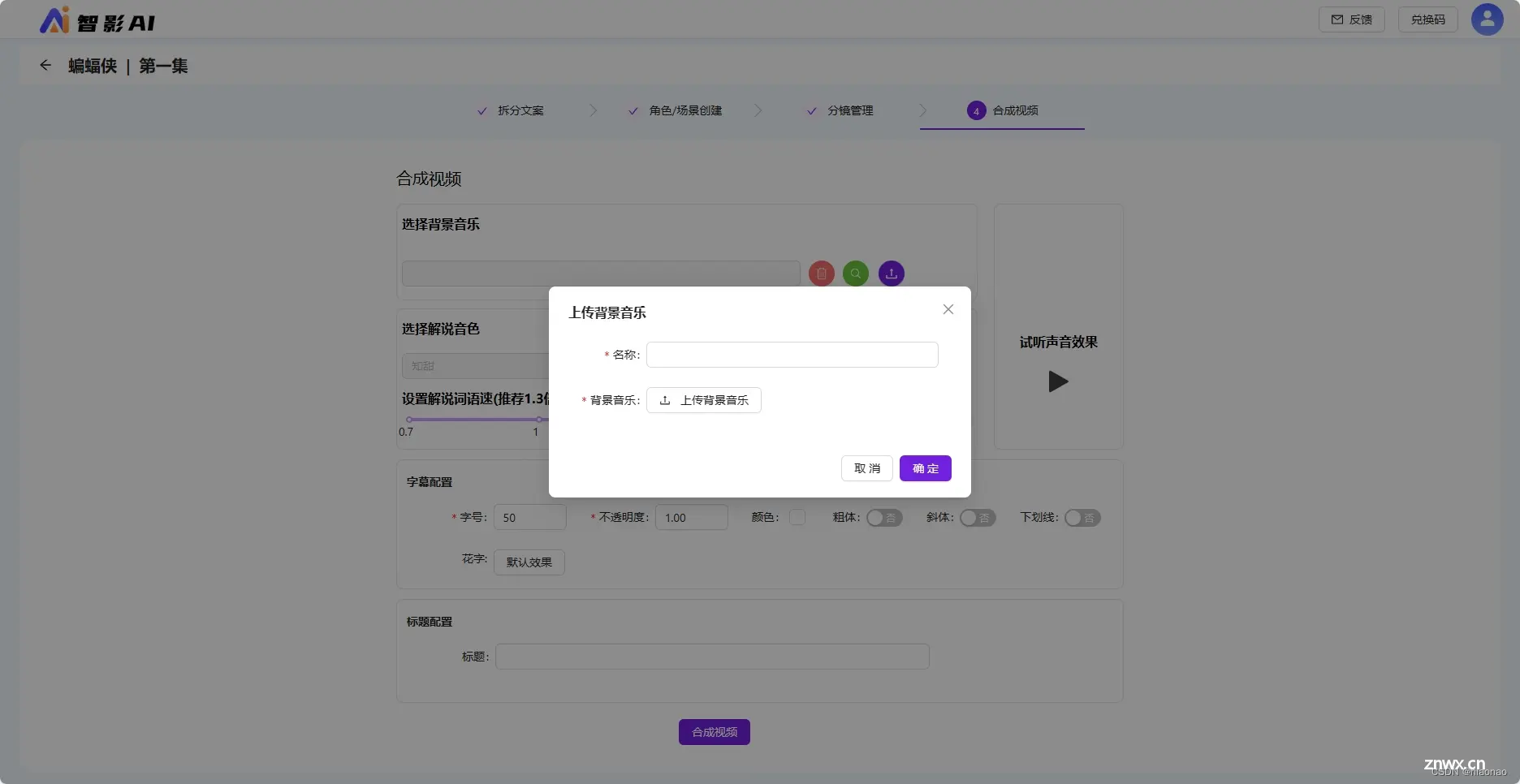Toggle the 下划线 underline switch
This screenshot has height=784, width=1520.
coord(1082,518)
